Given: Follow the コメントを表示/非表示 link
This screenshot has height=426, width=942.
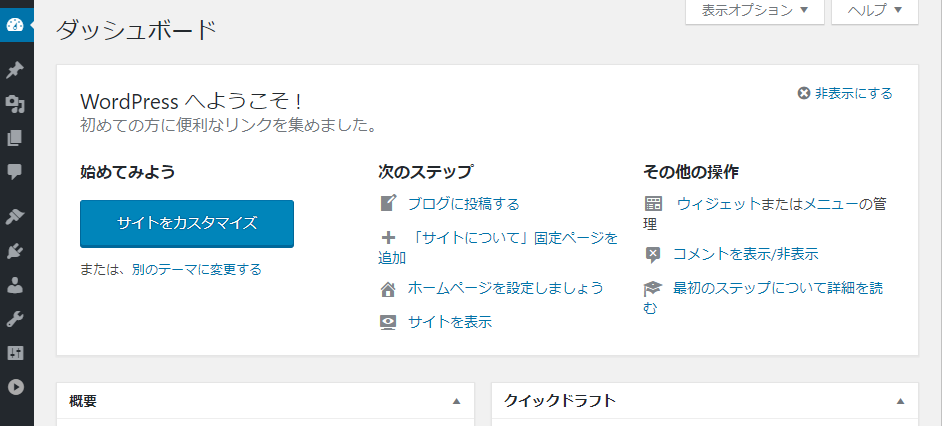Looking at the screenshot, I should coord(746,254).
